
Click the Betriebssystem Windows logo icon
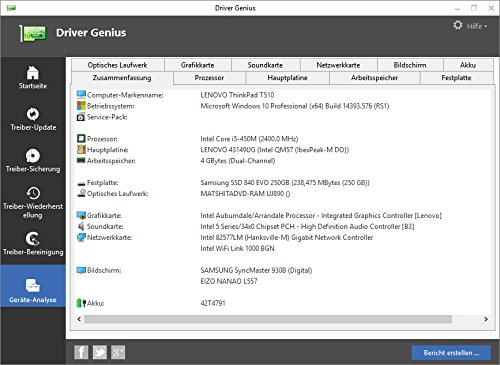click(x=81, y=106)
